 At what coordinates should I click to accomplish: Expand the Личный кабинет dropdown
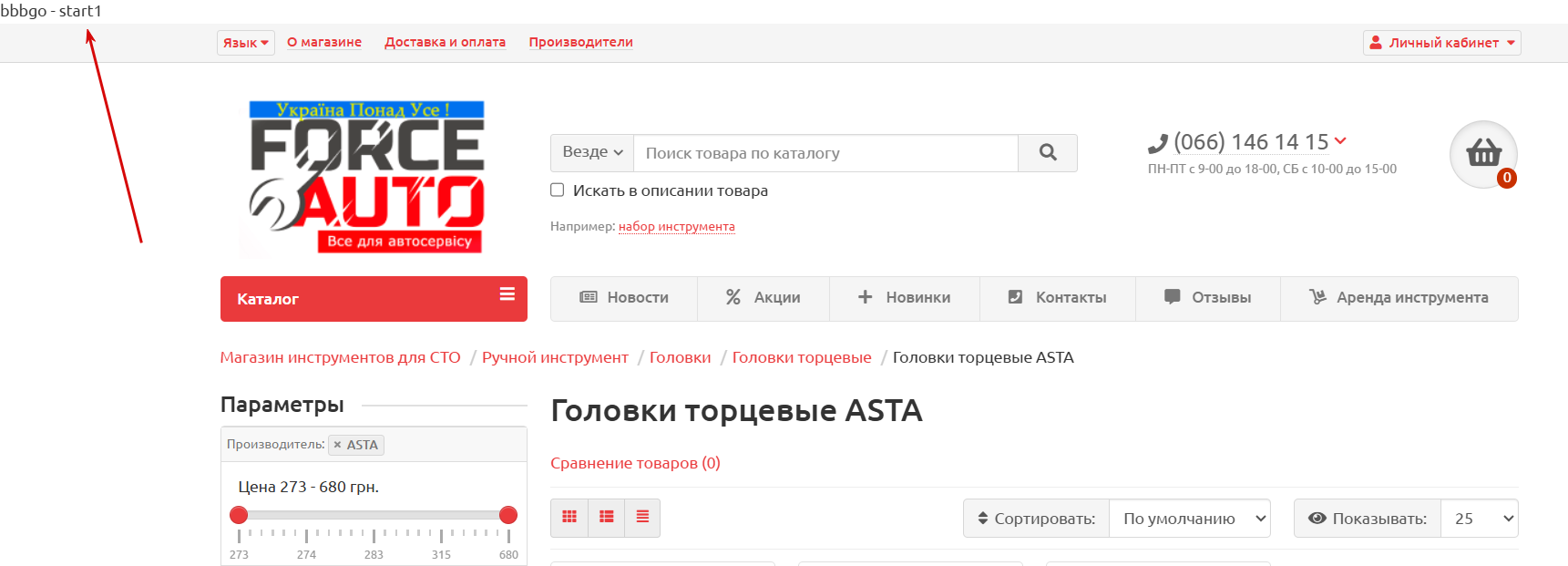(1442, 43)
